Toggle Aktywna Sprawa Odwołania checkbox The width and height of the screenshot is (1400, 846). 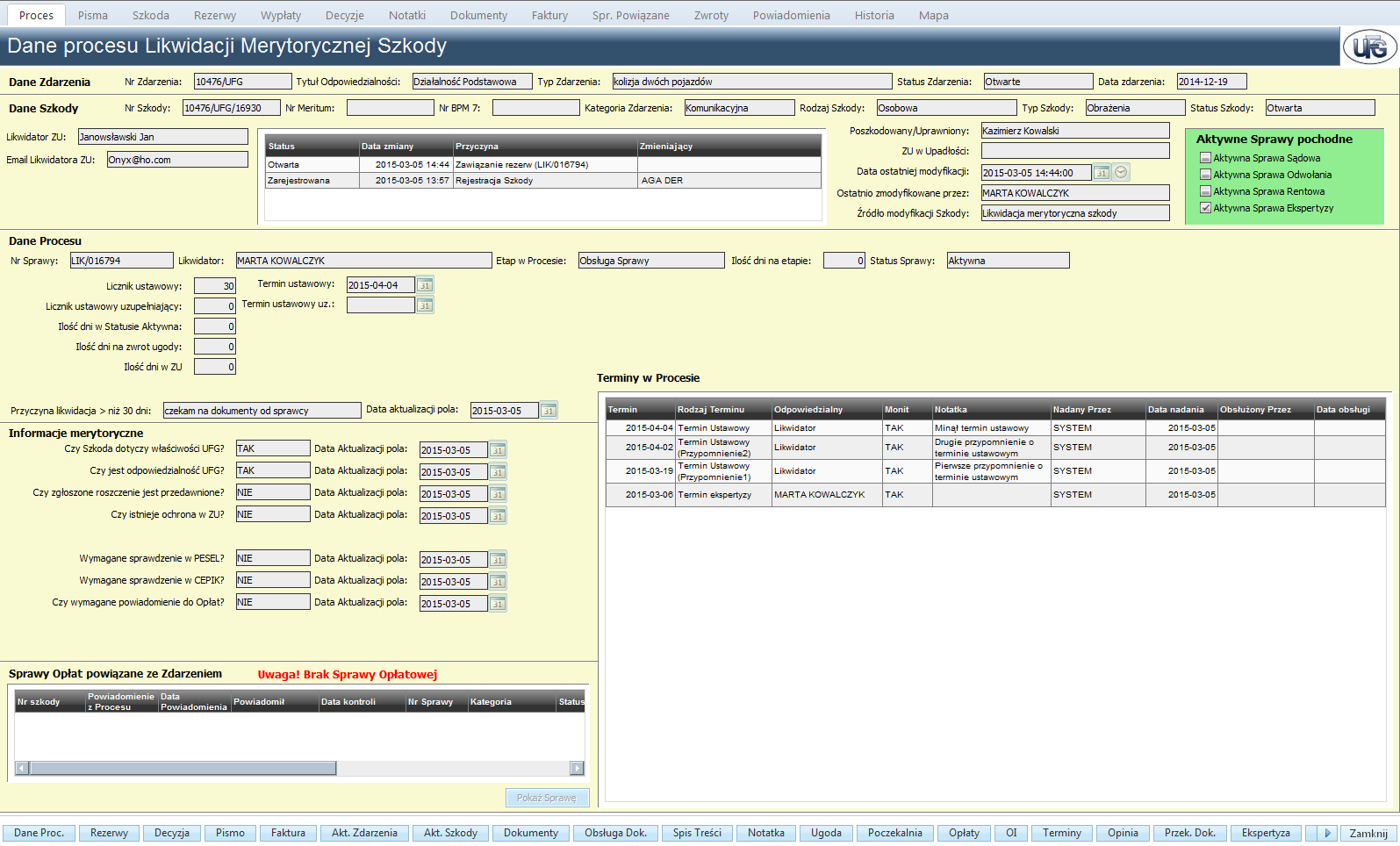1205,175
